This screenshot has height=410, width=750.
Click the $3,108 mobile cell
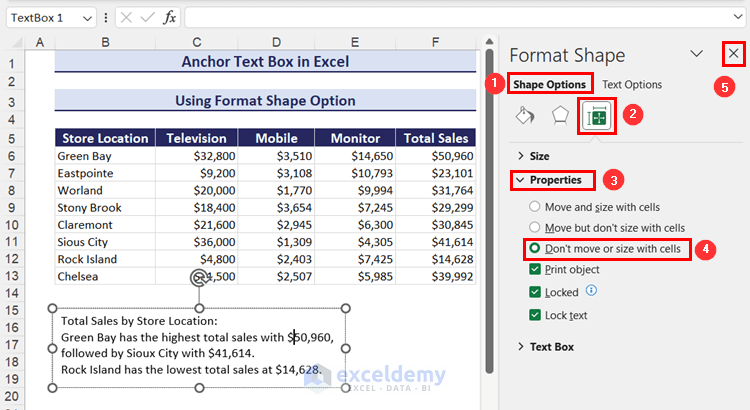[x=276, y=173]
